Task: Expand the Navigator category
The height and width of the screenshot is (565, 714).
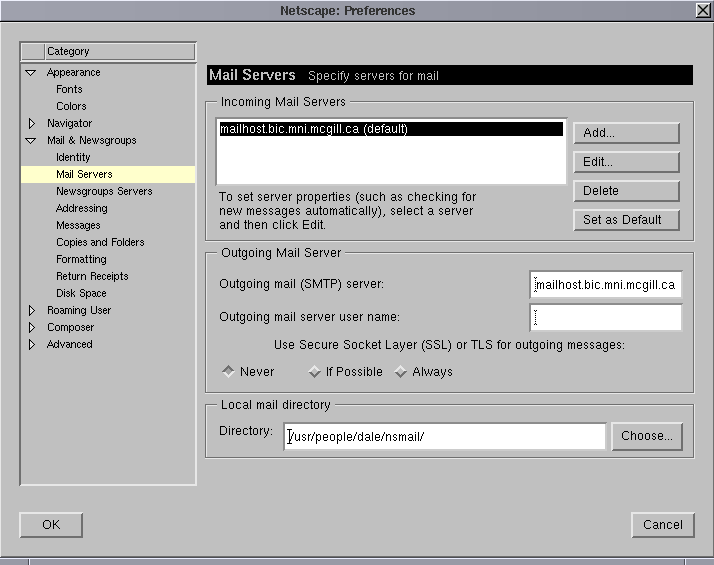Action: (x=31, y=123)
